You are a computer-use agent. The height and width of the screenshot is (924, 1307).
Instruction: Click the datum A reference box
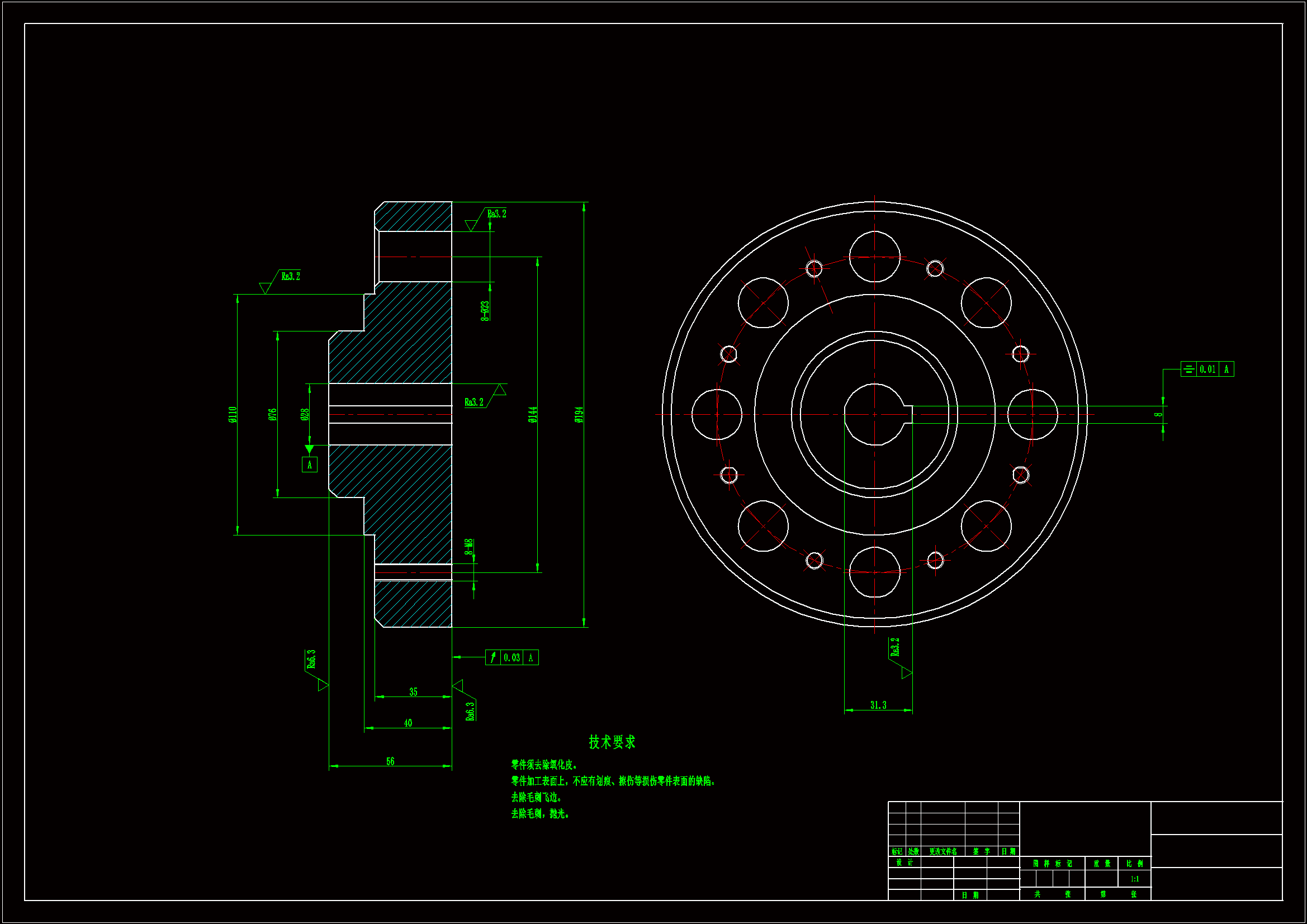(310, 465)
